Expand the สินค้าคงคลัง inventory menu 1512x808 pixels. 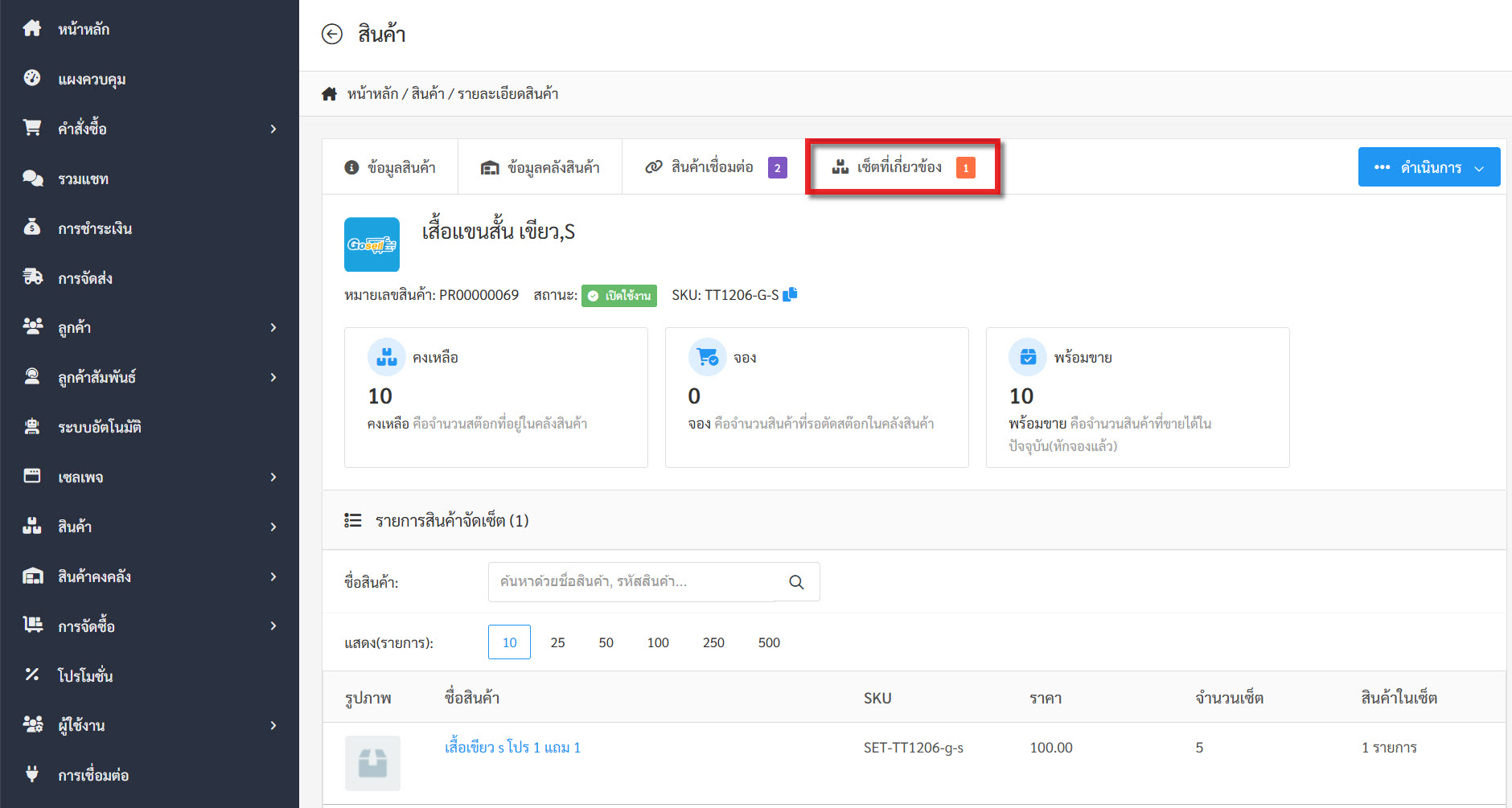(149, 576)
